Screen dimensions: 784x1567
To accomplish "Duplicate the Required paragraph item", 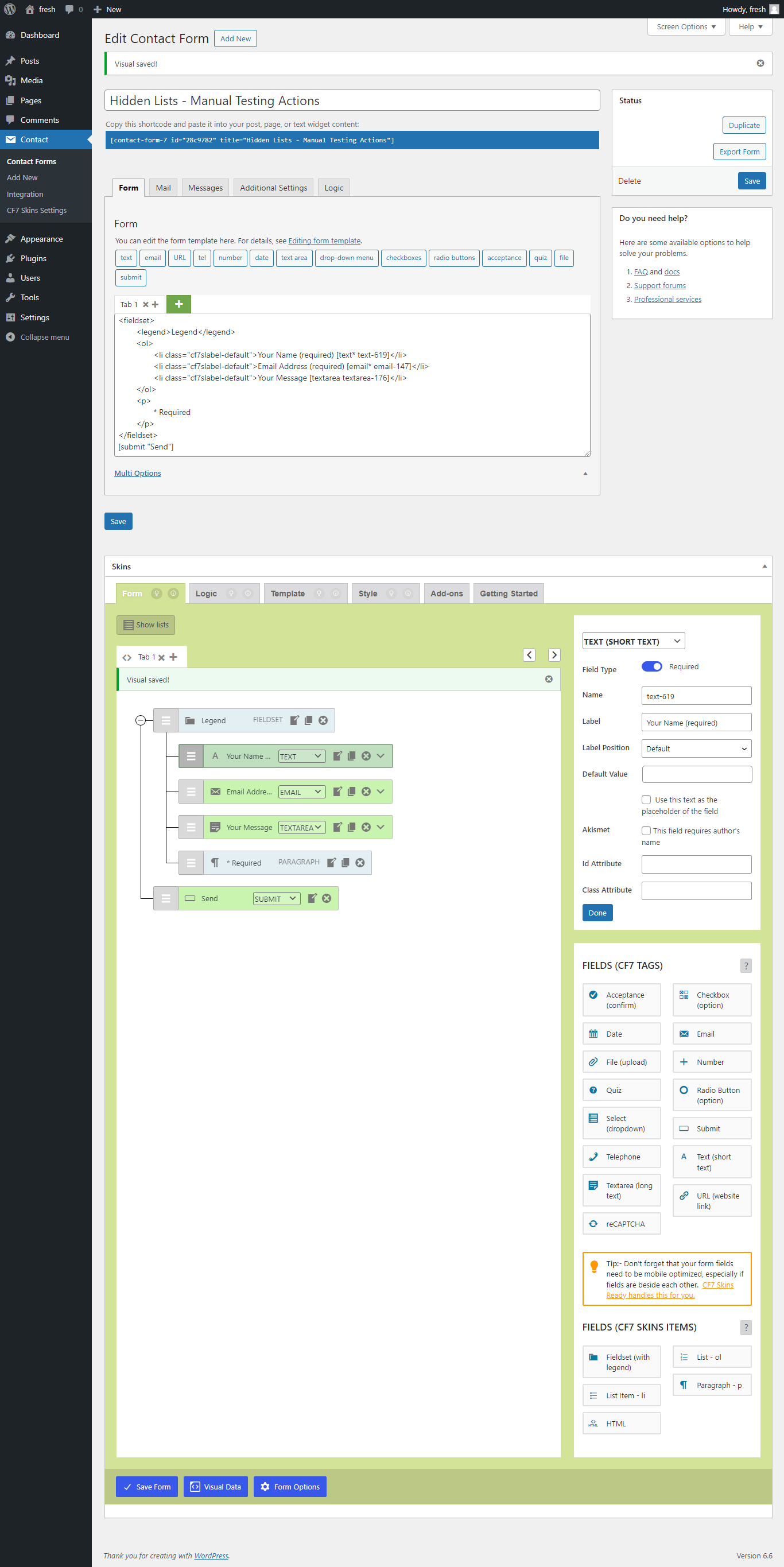I will 346,863.
